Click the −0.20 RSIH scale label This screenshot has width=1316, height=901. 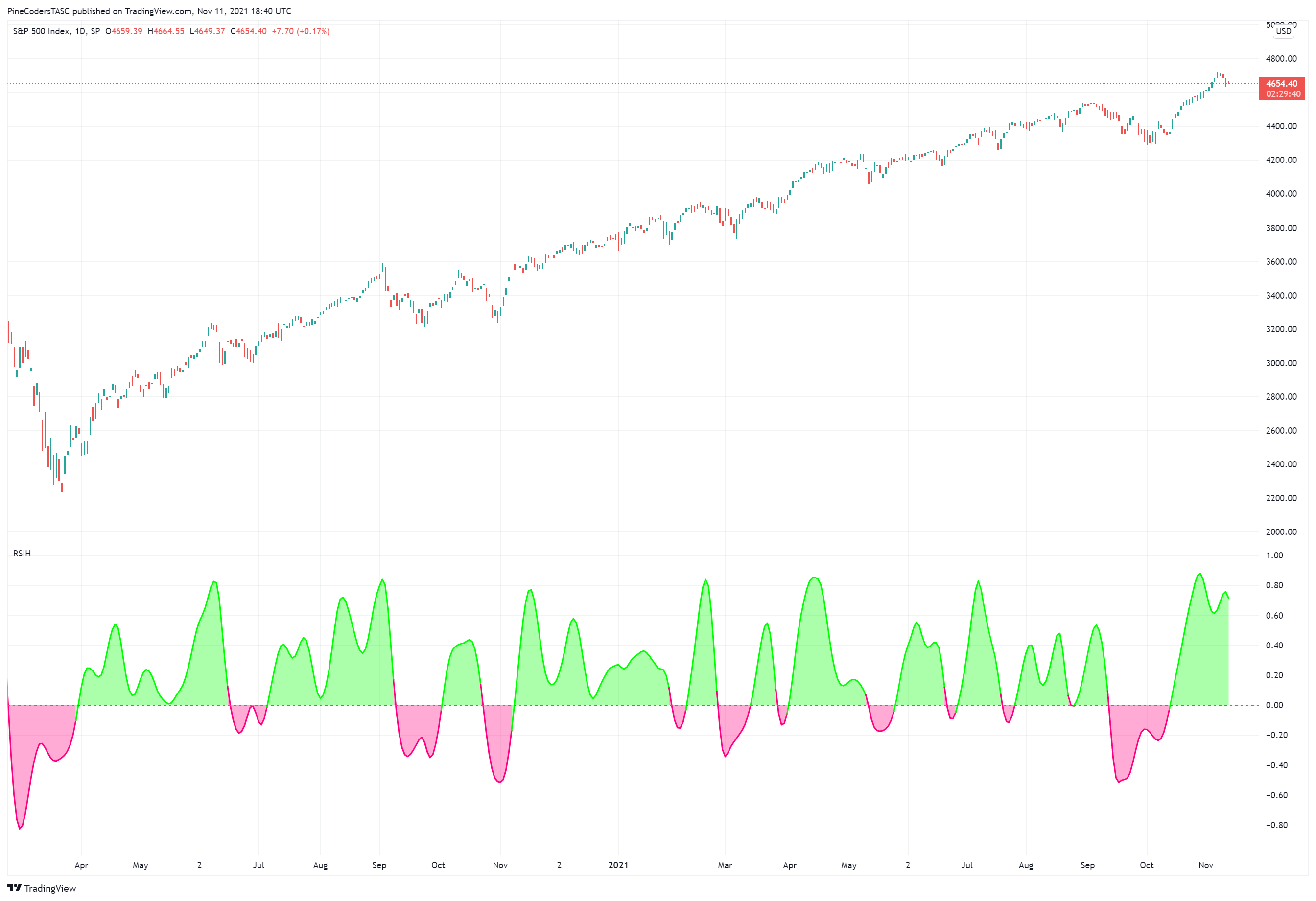1276,735
